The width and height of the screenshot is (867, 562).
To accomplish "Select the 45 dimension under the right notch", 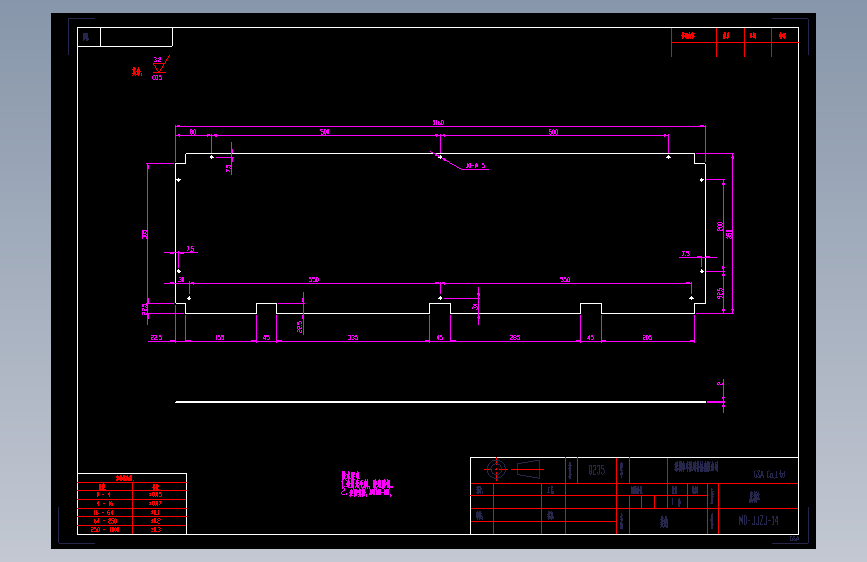I will (591, 337).
